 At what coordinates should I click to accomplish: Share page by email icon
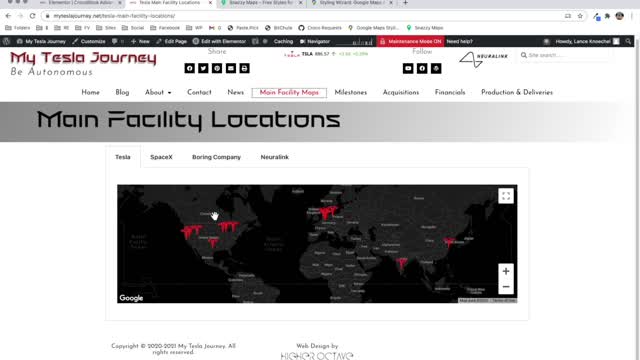click(x=231, y=68)
